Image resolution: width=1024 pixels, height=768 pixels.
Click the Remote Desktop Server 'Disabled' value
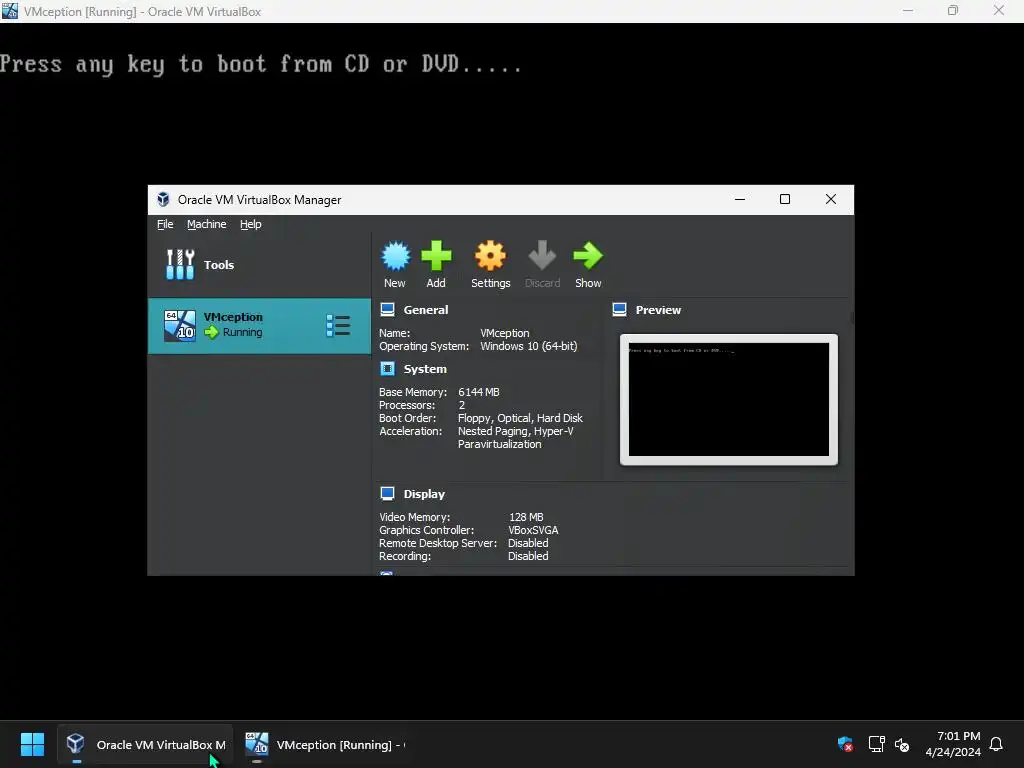[528, 543]
